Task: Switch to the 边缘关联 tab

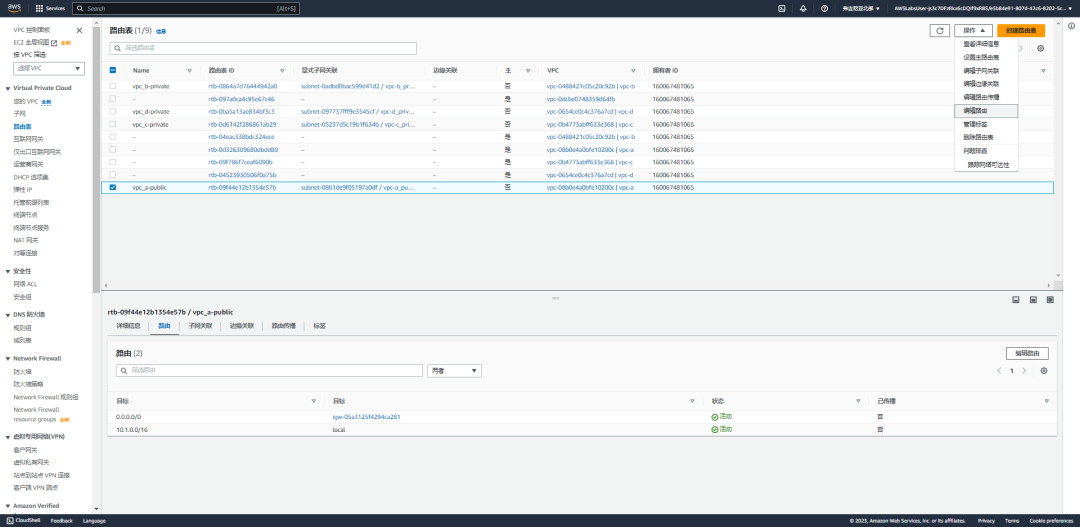Action: click(241, 325)
